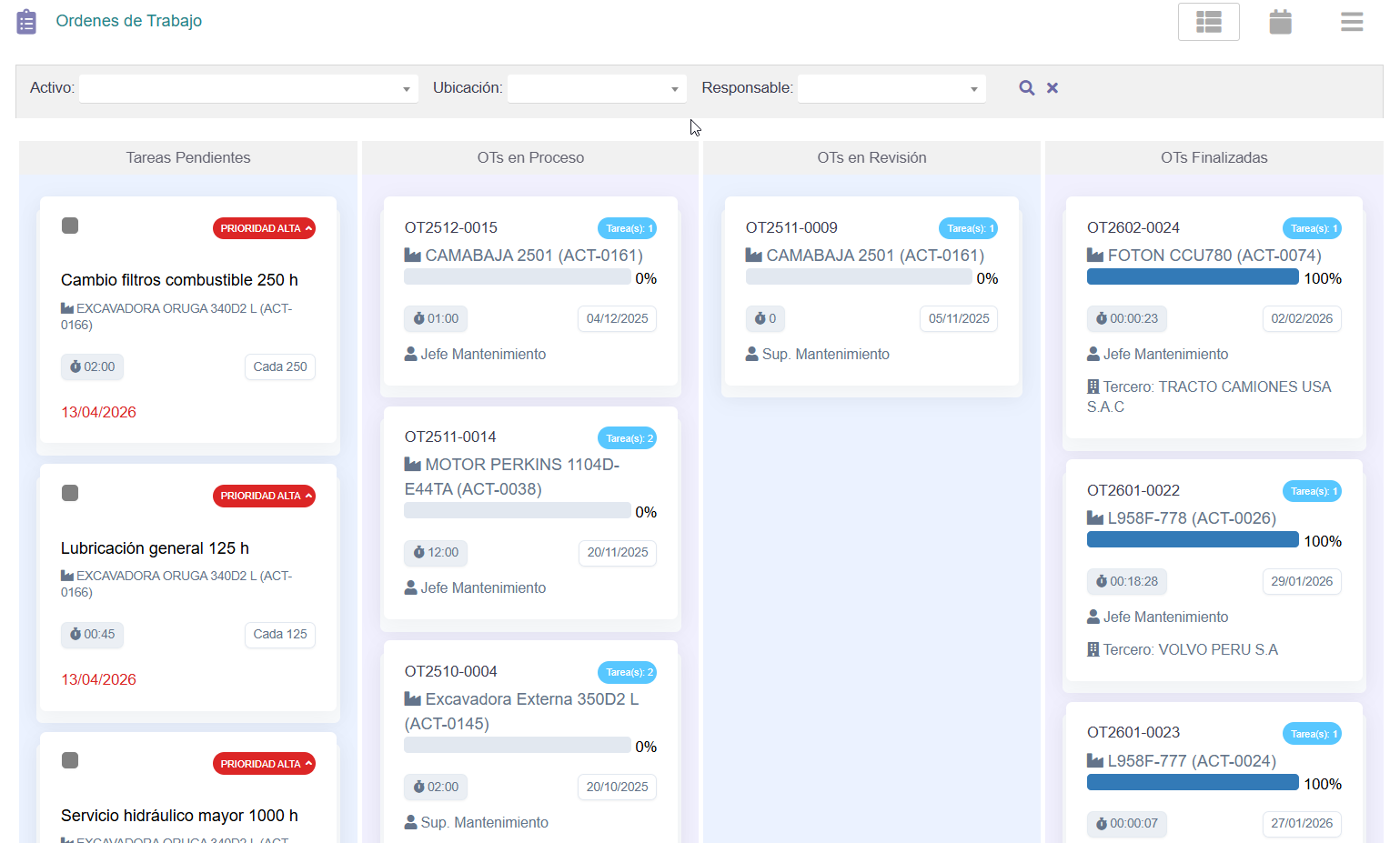This screenshot has height=843, width=1400.
Task: Click the search magnifier icon in the filter bar
Action: pyautogui.click(x=1026, y=87)
